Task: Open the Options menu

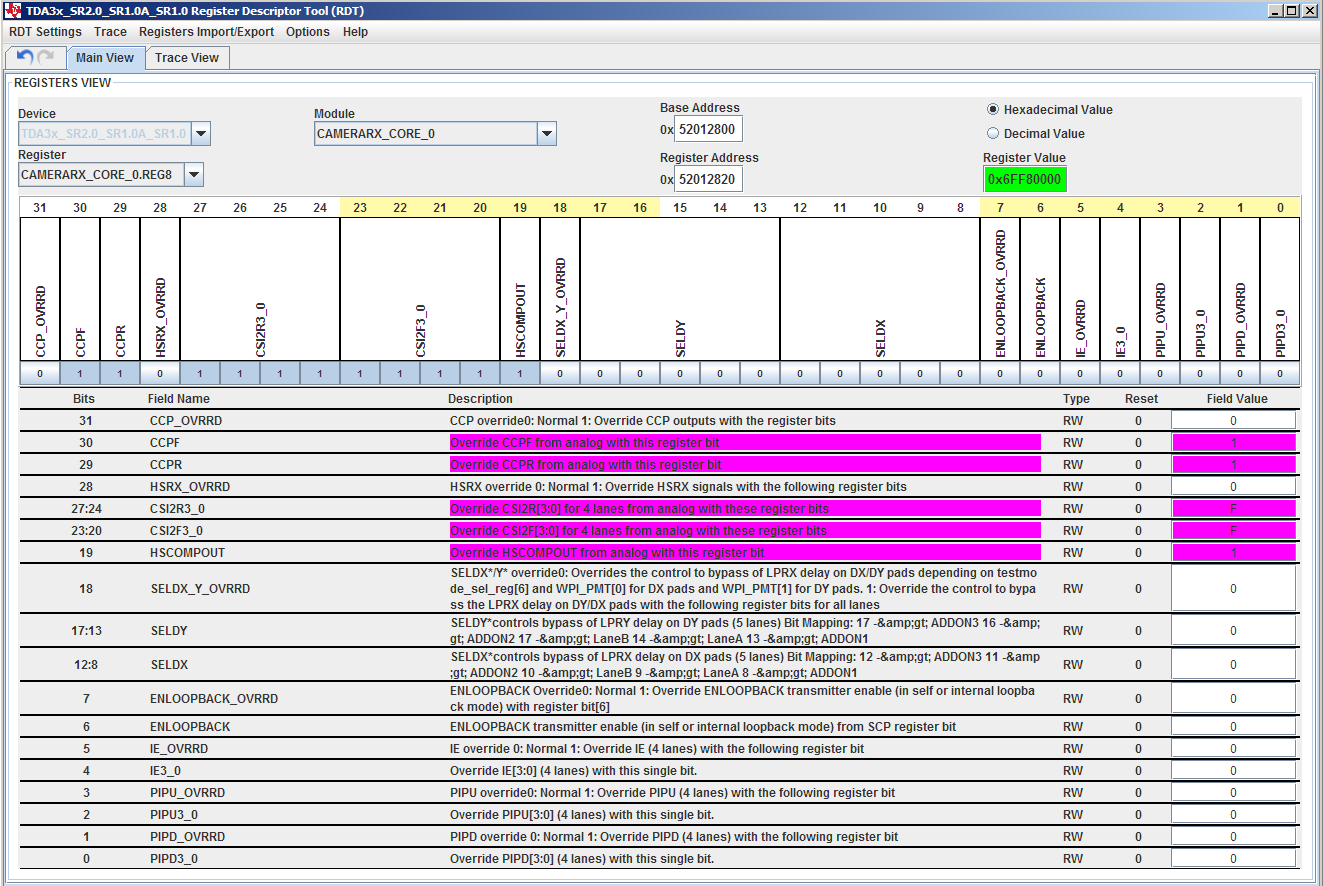Action: 308,32
